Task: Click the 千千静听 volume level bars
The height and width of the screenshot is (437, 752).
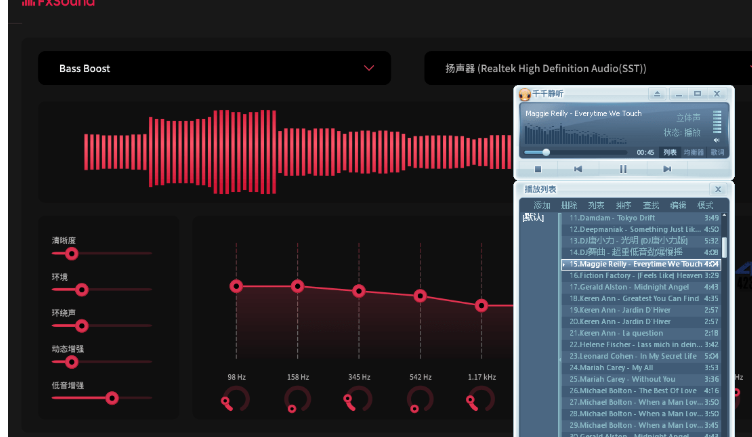Action: (717, 122)
